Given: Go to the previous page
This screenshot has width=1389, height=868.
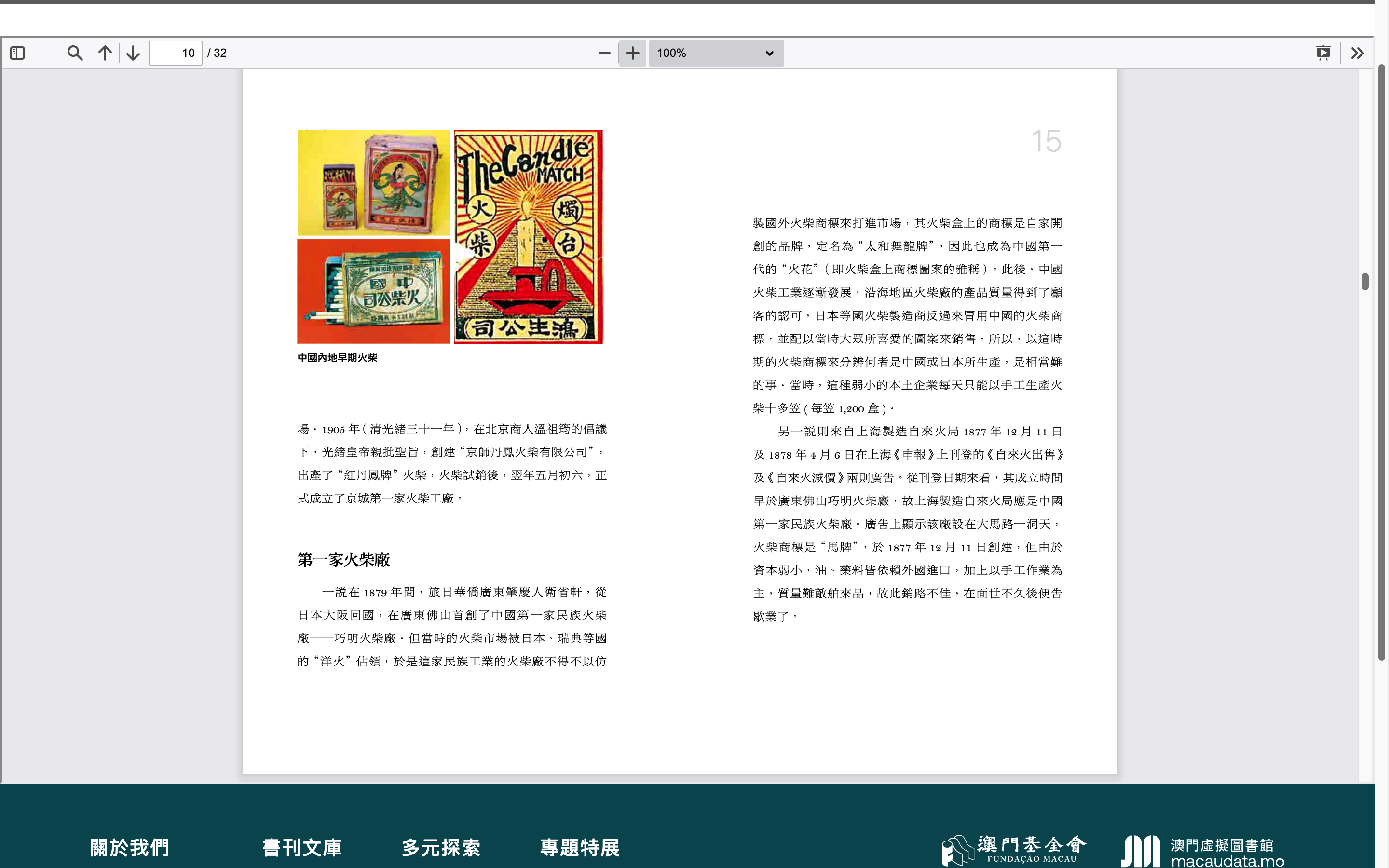Looking at the screenshot, I should tap(105, 52).
